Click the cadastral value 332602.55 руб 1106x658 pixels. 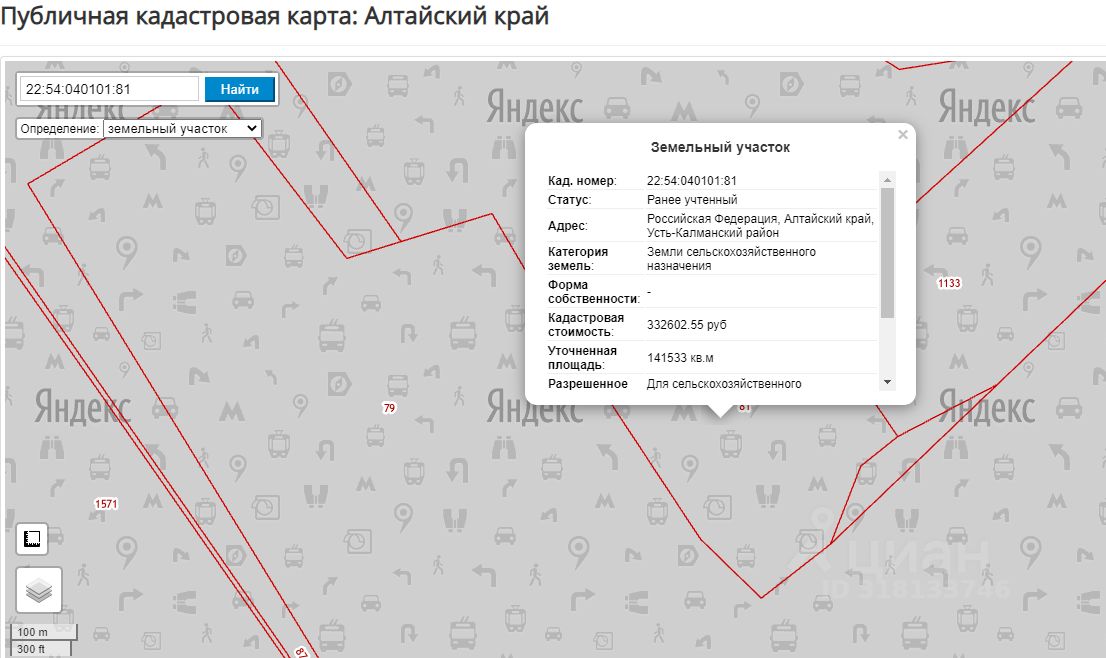[x=686, y=324]
